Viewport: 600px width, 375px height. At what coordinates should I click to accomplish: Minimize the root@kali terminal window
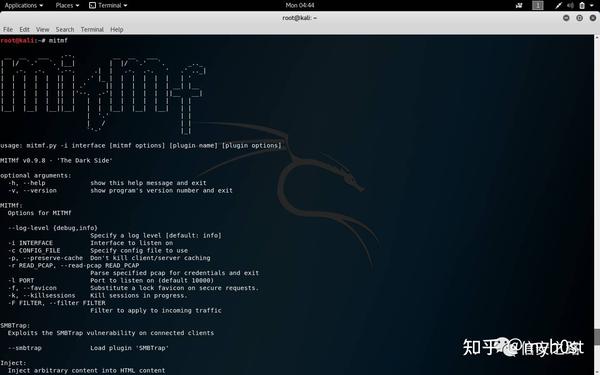[566, 18]
